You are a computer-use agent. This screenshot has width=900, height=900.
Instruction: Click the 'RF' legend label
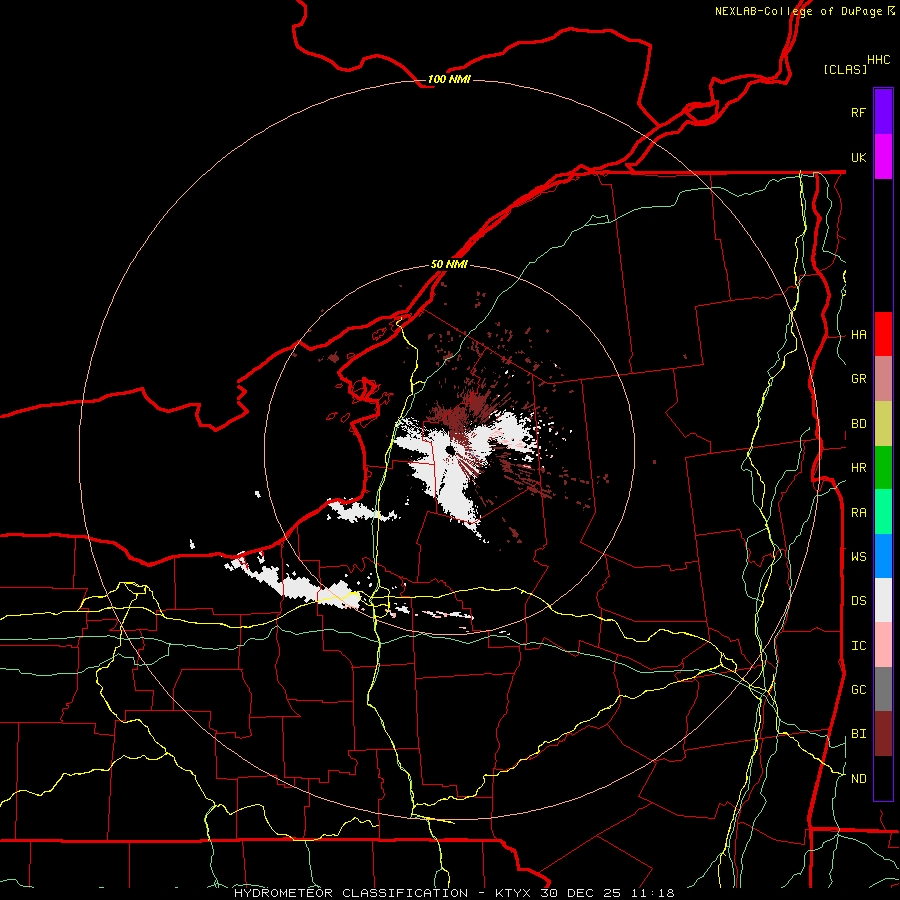pos(858,112)
